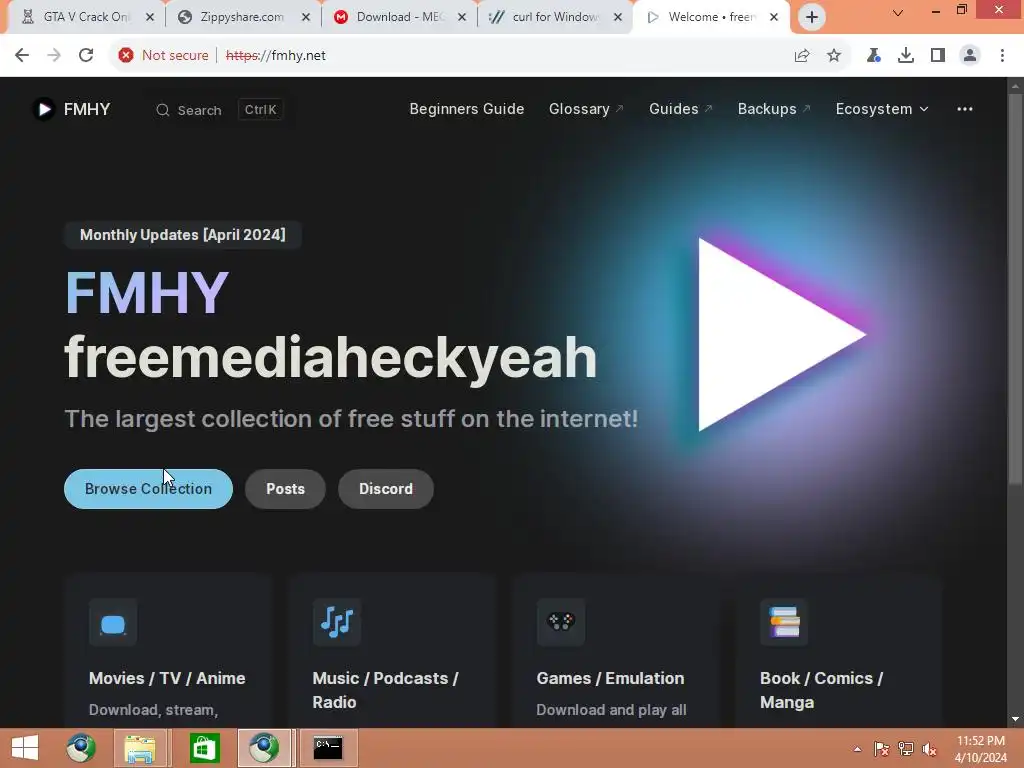Click the browser forward arrow
The image size is (1024, 768).
tap(54, 56)
